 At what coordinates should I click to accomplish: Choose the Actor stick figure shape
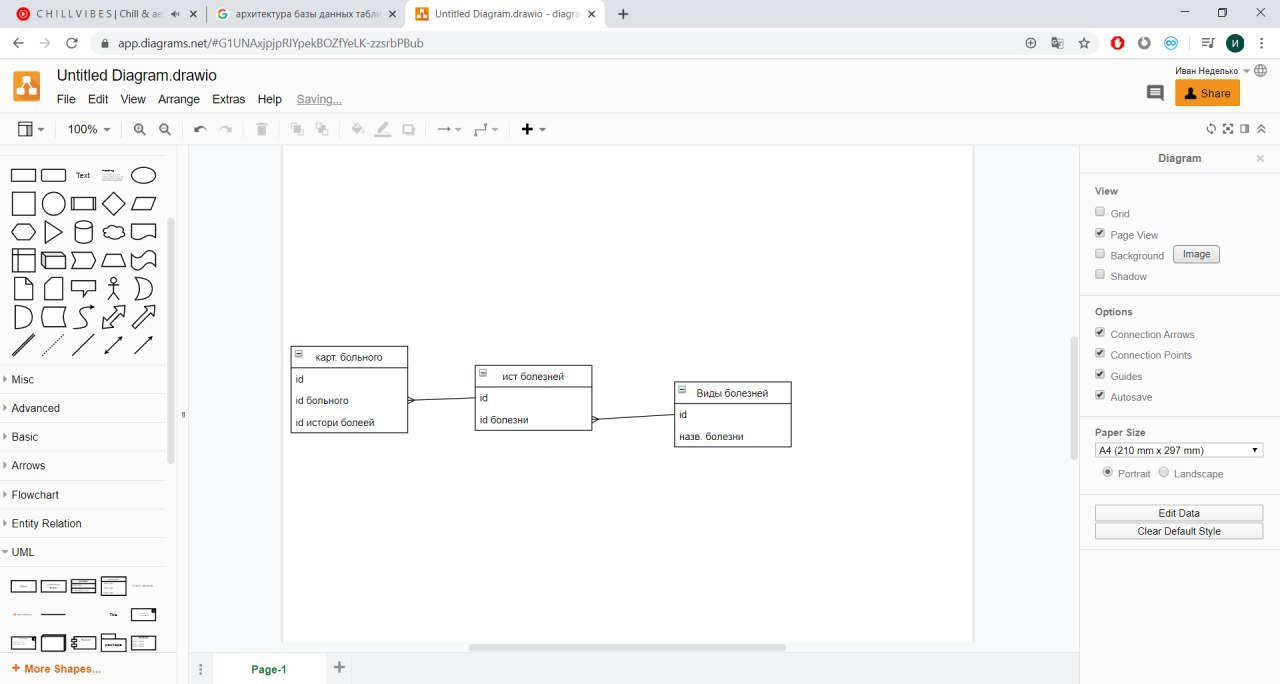(114, 289)
